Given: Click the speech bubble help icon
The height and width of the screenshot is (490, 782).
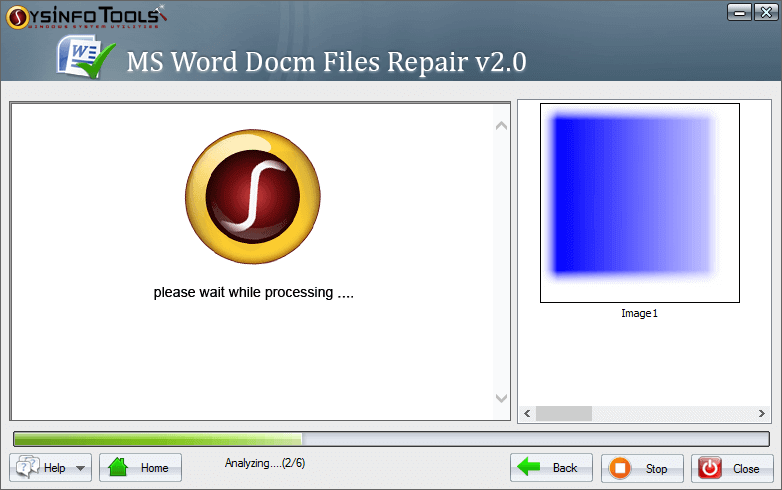Looking at the screenshot, I should tap(27, 467).
